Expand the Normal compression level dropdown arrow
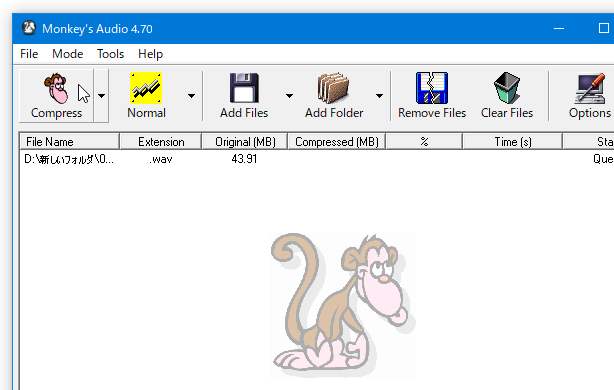Screen dimensions: 614x390 [x=191, y=96]
